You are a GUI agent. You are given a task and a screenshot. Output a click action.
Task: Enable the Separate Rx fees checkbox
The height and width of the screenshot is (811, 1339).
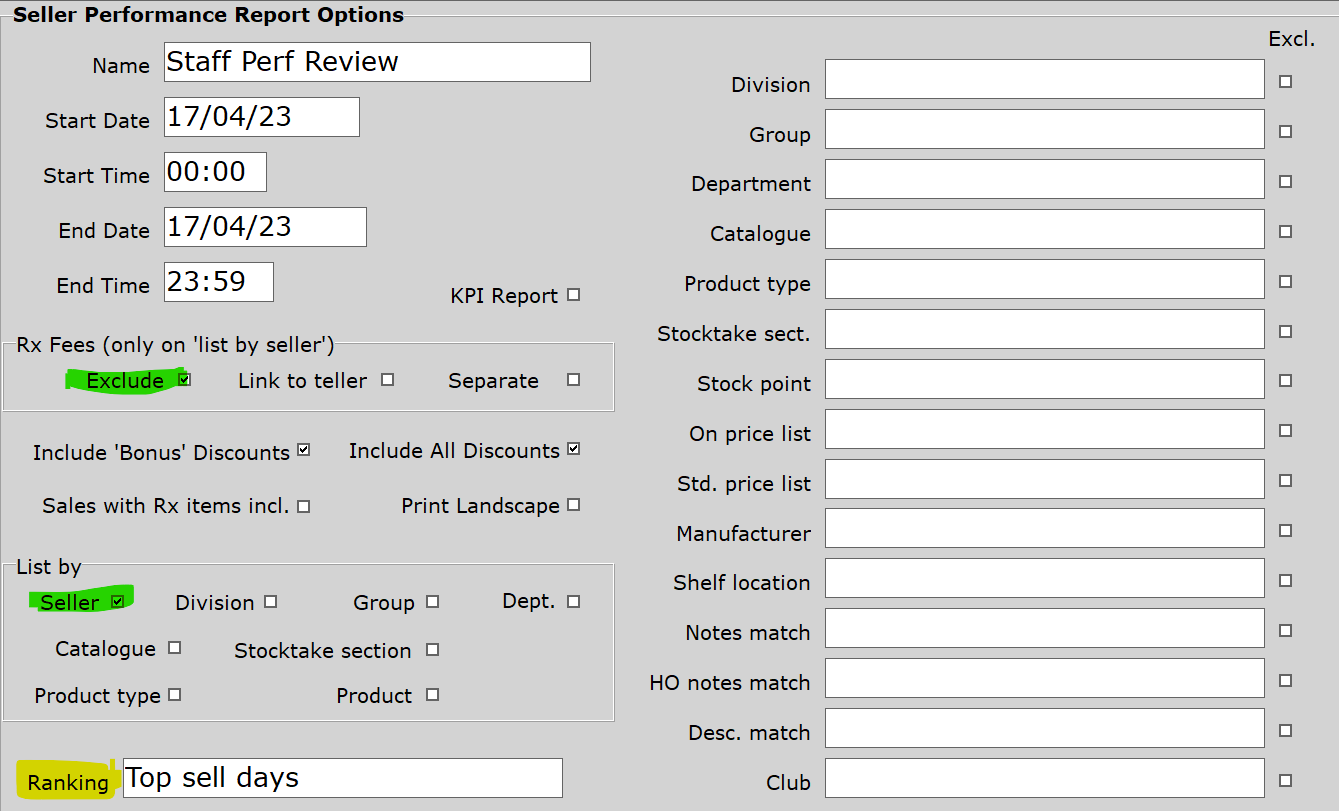click(573, 380)
